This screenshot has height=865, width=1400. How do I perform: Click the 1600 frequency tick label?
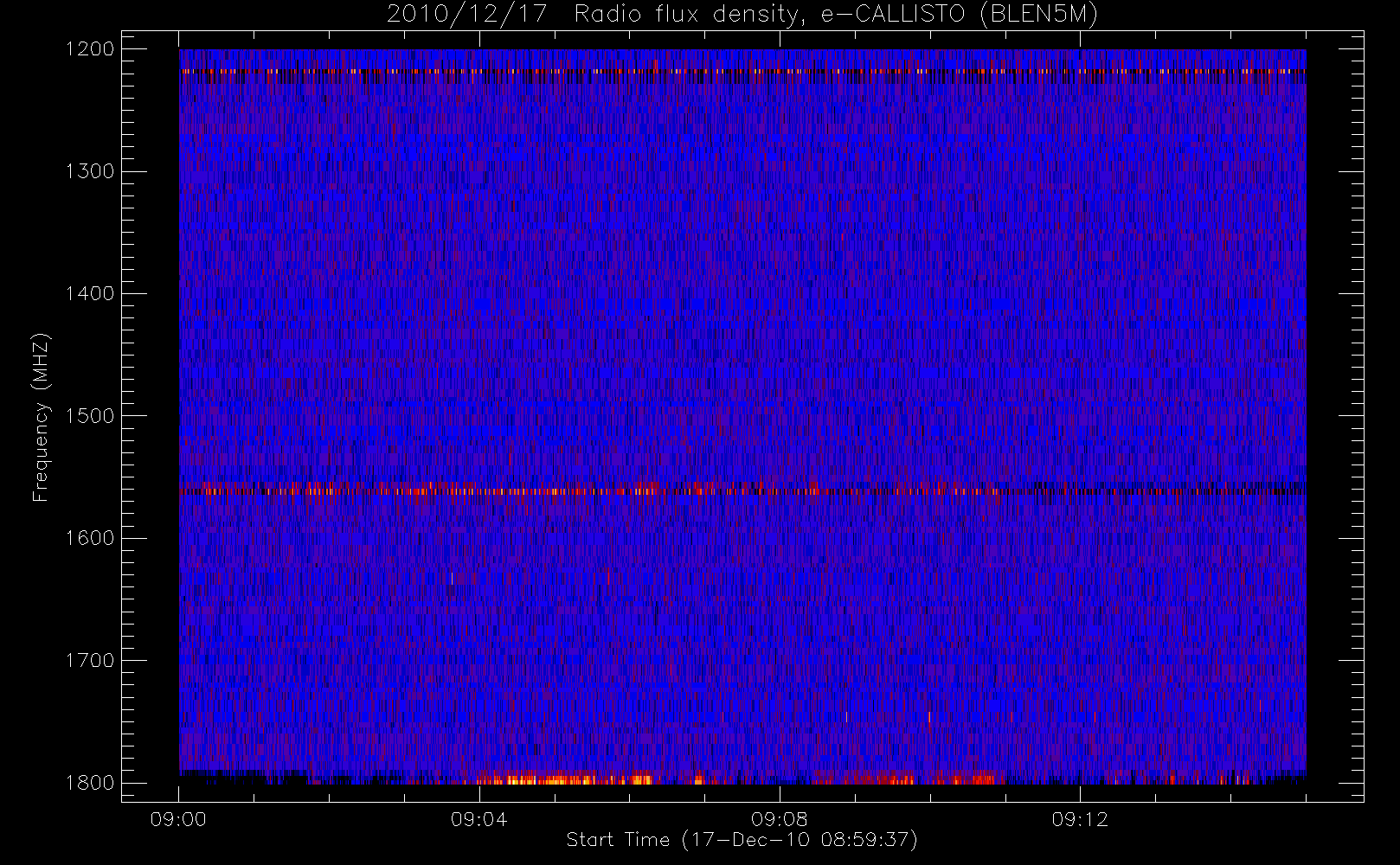pos(90,538)
